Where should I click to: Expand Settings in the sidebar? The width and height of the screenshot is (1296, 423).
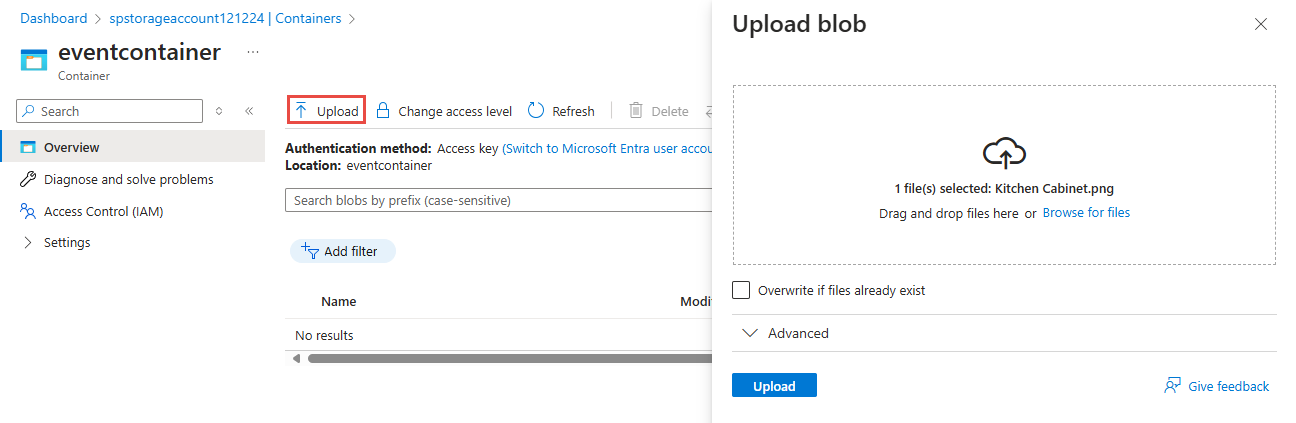coord(27,242)
